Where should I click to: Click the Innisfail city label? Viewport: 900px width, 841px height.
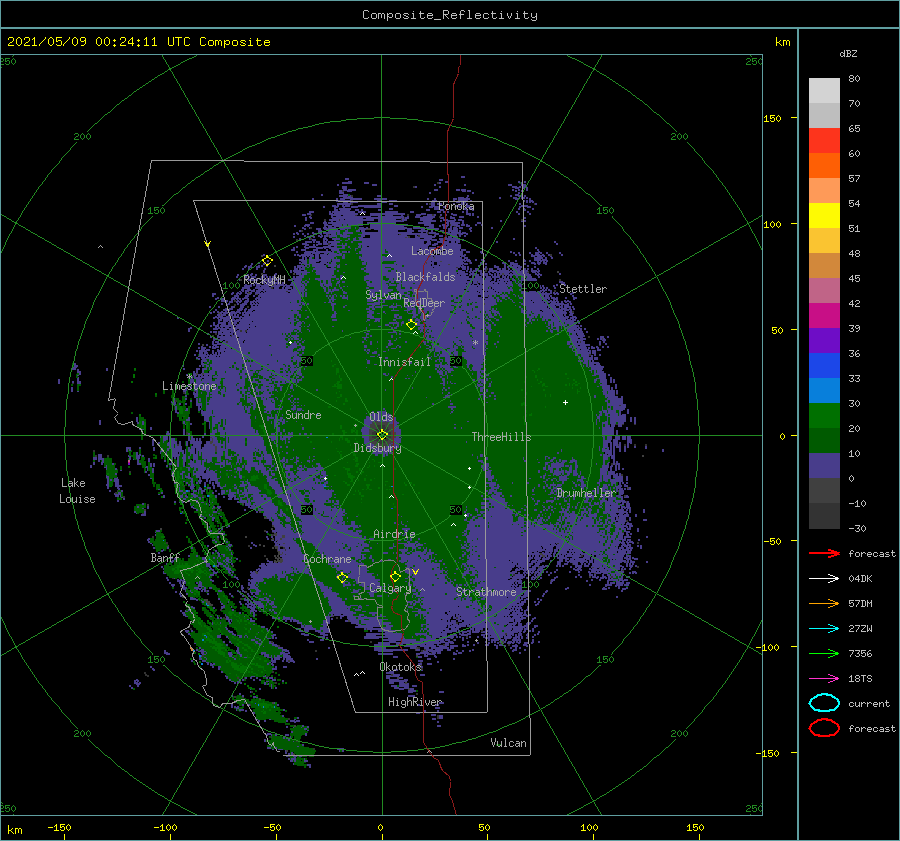404,362
